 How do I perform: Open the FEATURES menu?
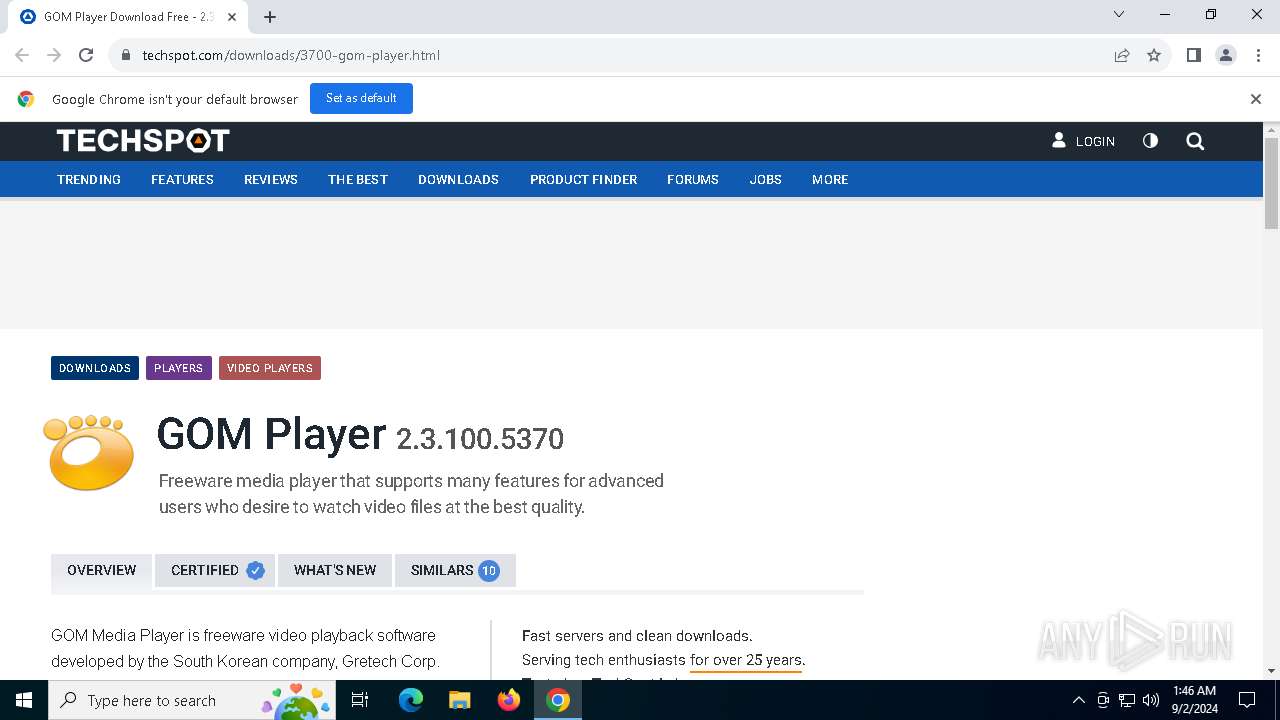pyautogui.click(x=182, y=180)
